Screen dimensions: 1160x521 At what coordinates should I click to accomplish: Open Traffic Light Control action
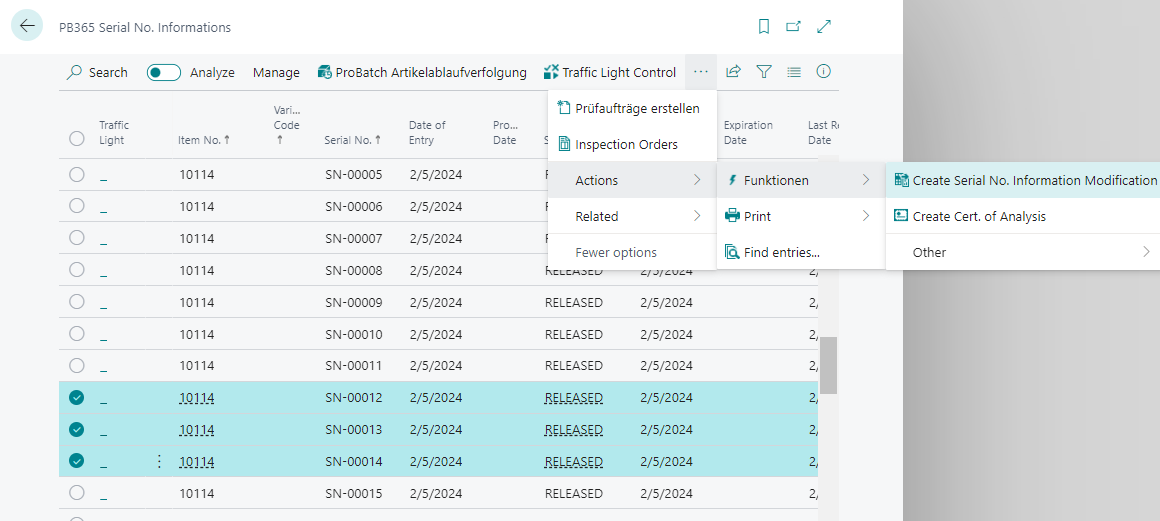coord(610,73)
